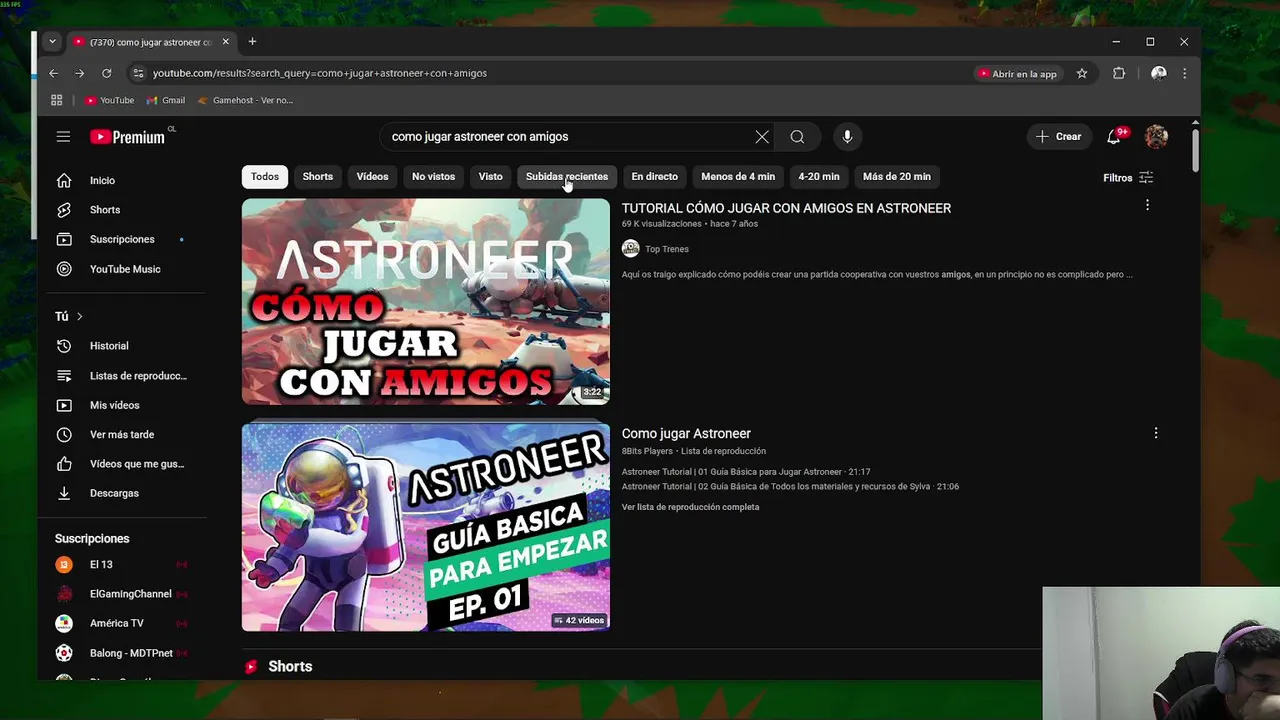Click the YouTube Premium logo
Image resolution: width=1280 pixels, height=720 pixels.
[128, 137]
